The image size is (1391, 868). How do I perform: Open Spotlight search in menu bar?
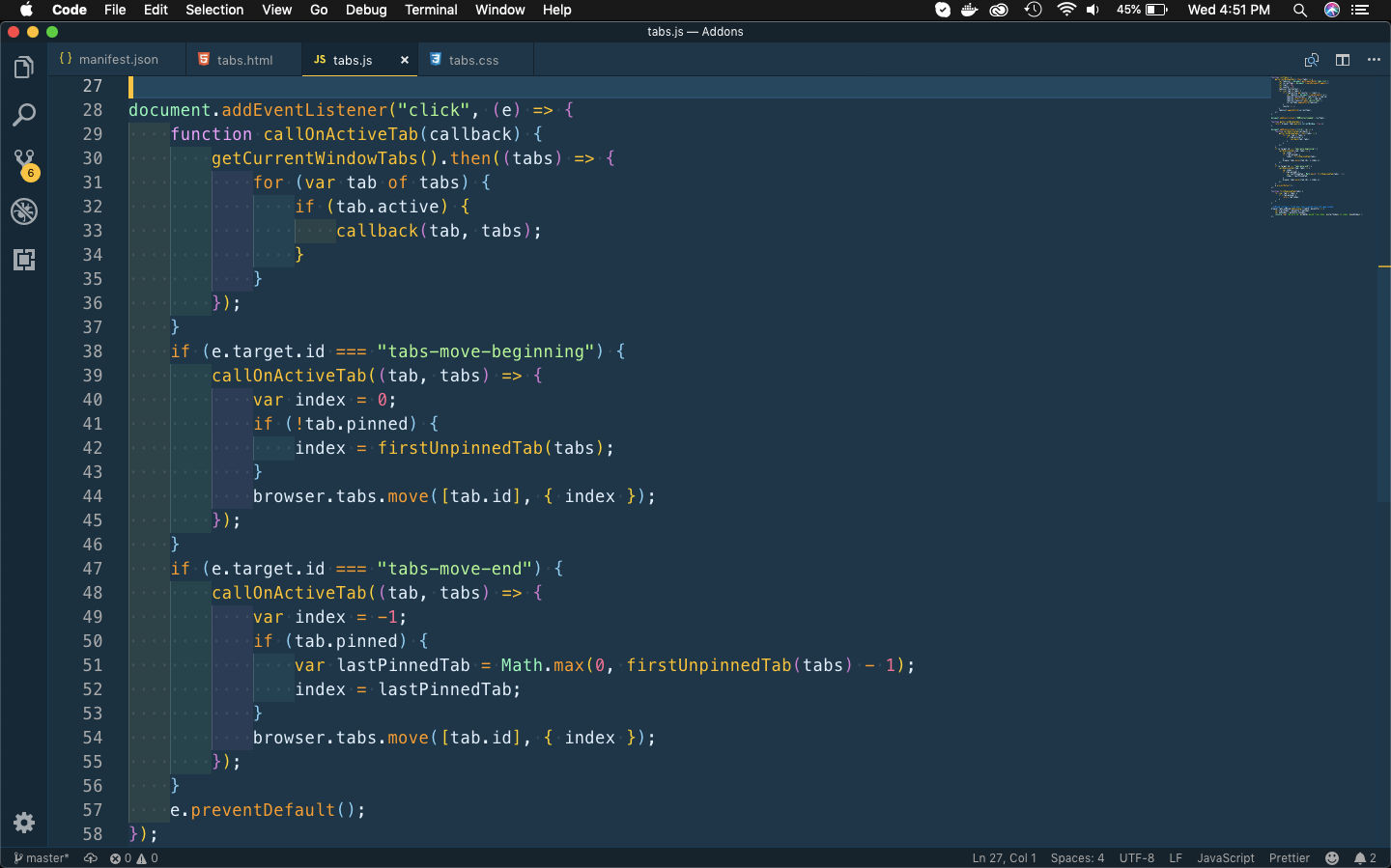pos(1300,10)
